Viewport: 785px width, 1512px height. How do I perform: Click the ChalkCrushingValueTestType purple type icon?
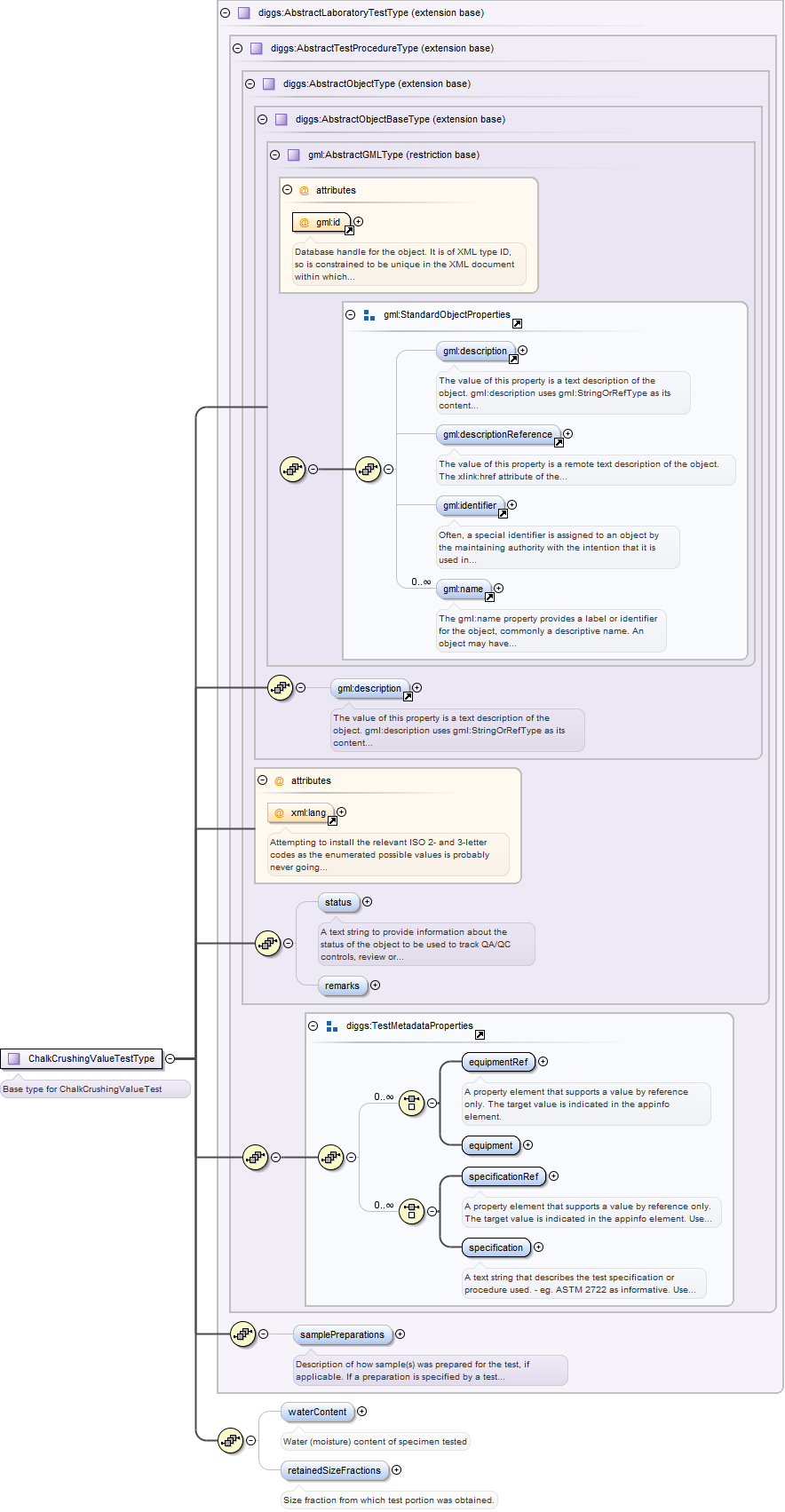(14, 1058)
